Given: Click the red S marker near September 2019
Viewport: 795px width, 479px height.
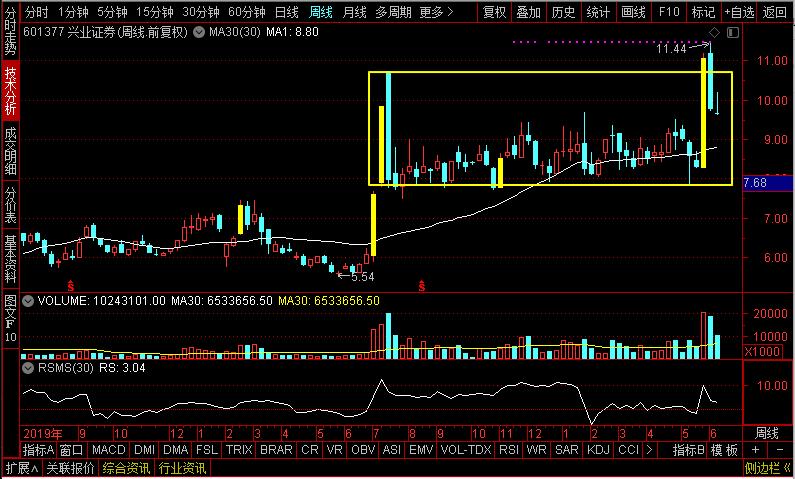Looking at the screenshot, I should click(x=70, y=285).
